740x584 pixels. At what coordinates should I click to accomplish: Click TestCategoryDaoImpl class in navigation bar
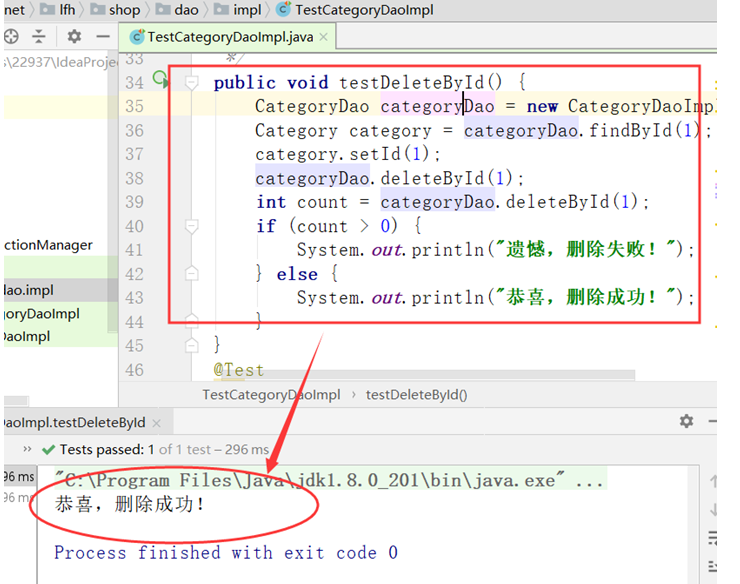355,9
